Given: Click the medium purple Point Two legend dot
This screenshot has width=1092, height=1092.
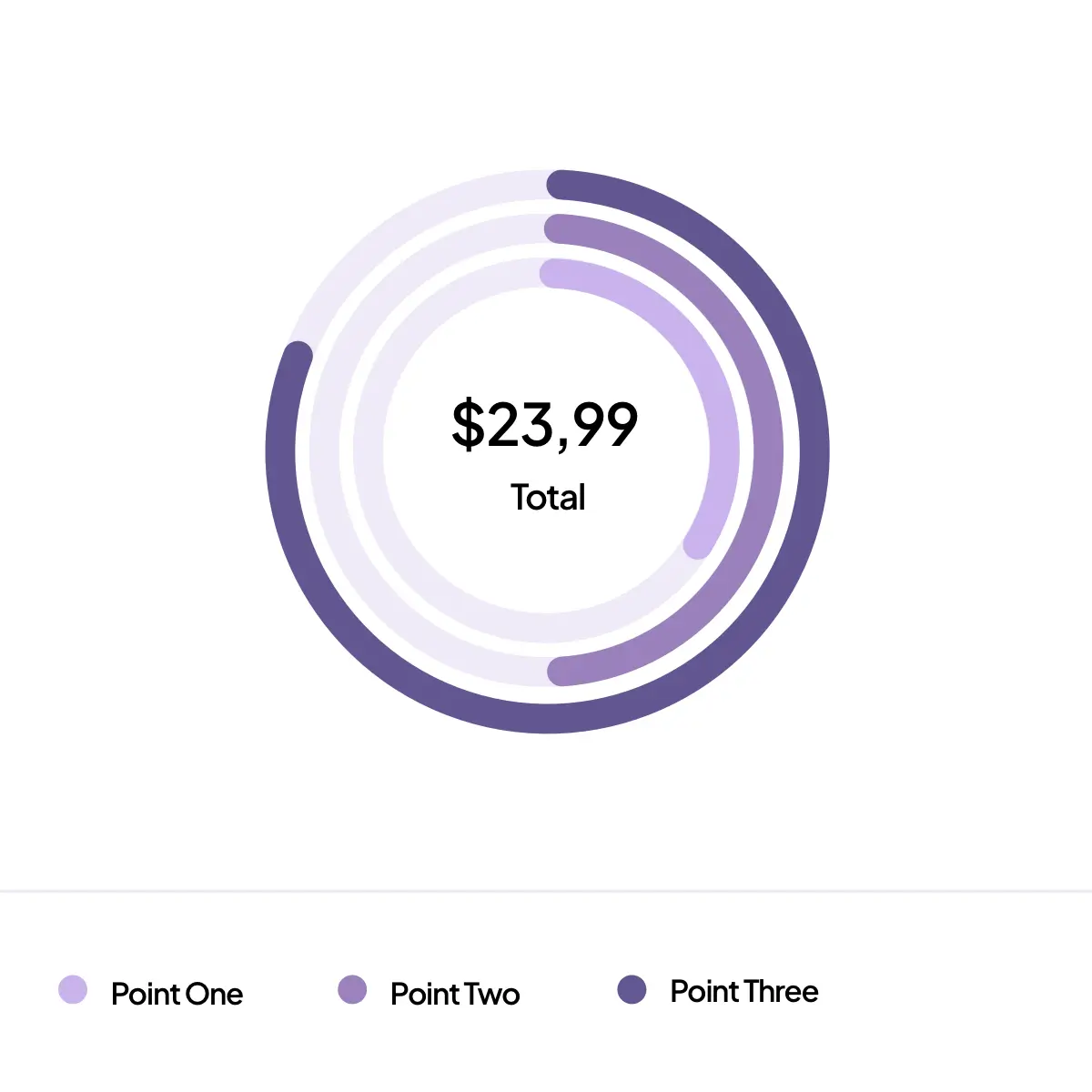Looking at the screenshot, I should tap(352, 989).
